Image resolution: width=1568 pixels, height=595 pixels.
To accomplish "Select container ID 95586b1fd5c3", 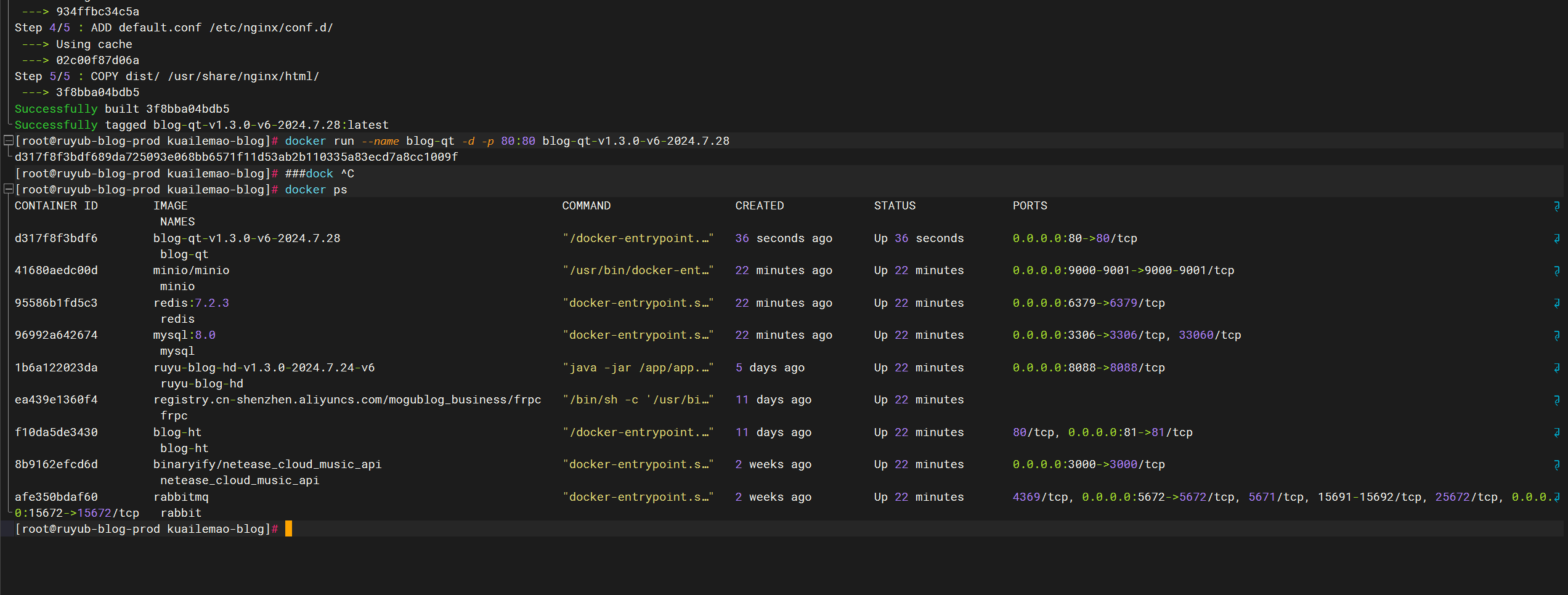I will [x=56, y=303].
